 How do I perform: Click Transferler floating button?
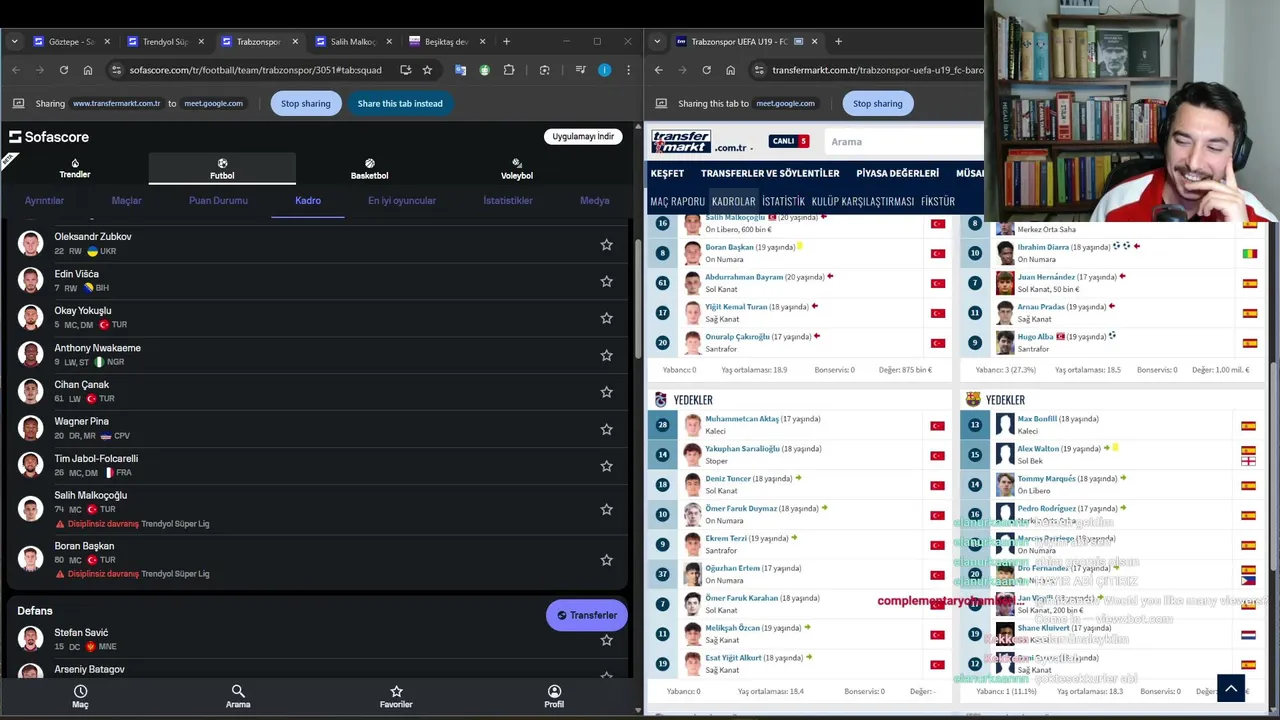[587, 615]
